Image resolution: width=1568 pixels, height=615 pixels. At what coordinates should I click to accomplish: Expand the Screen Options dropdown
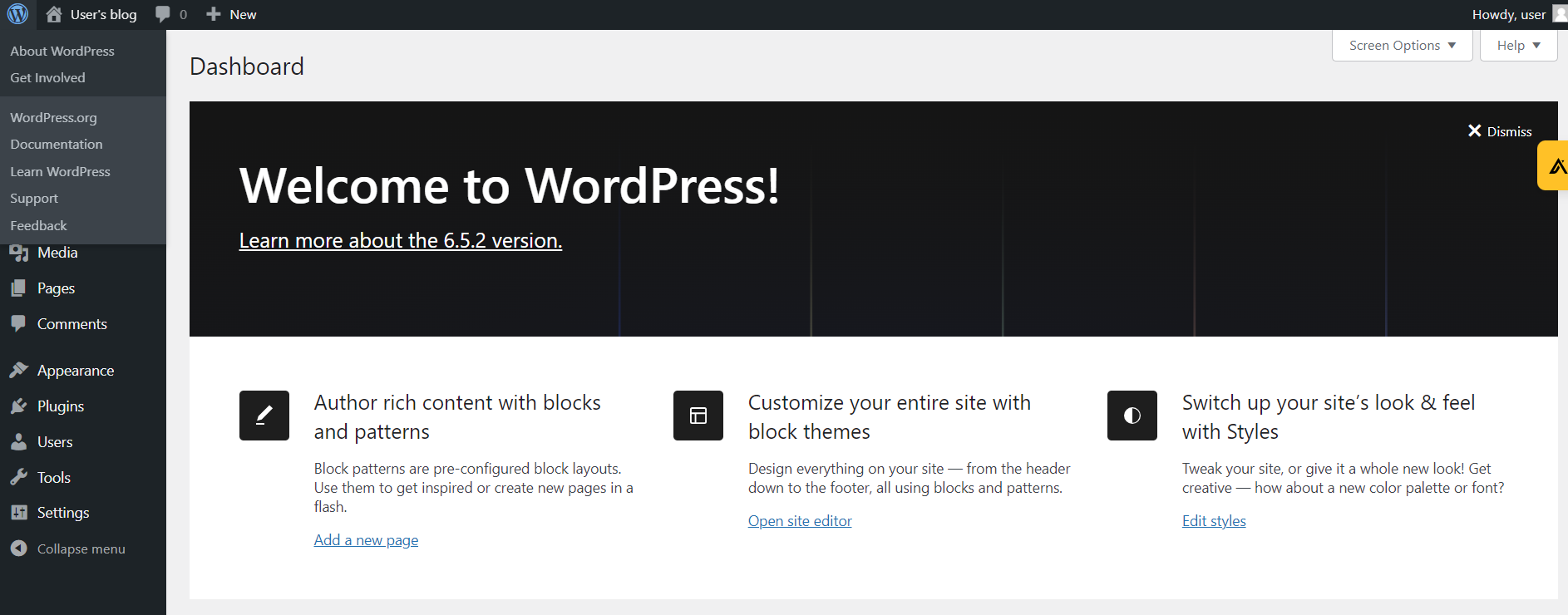(1403, 46)
